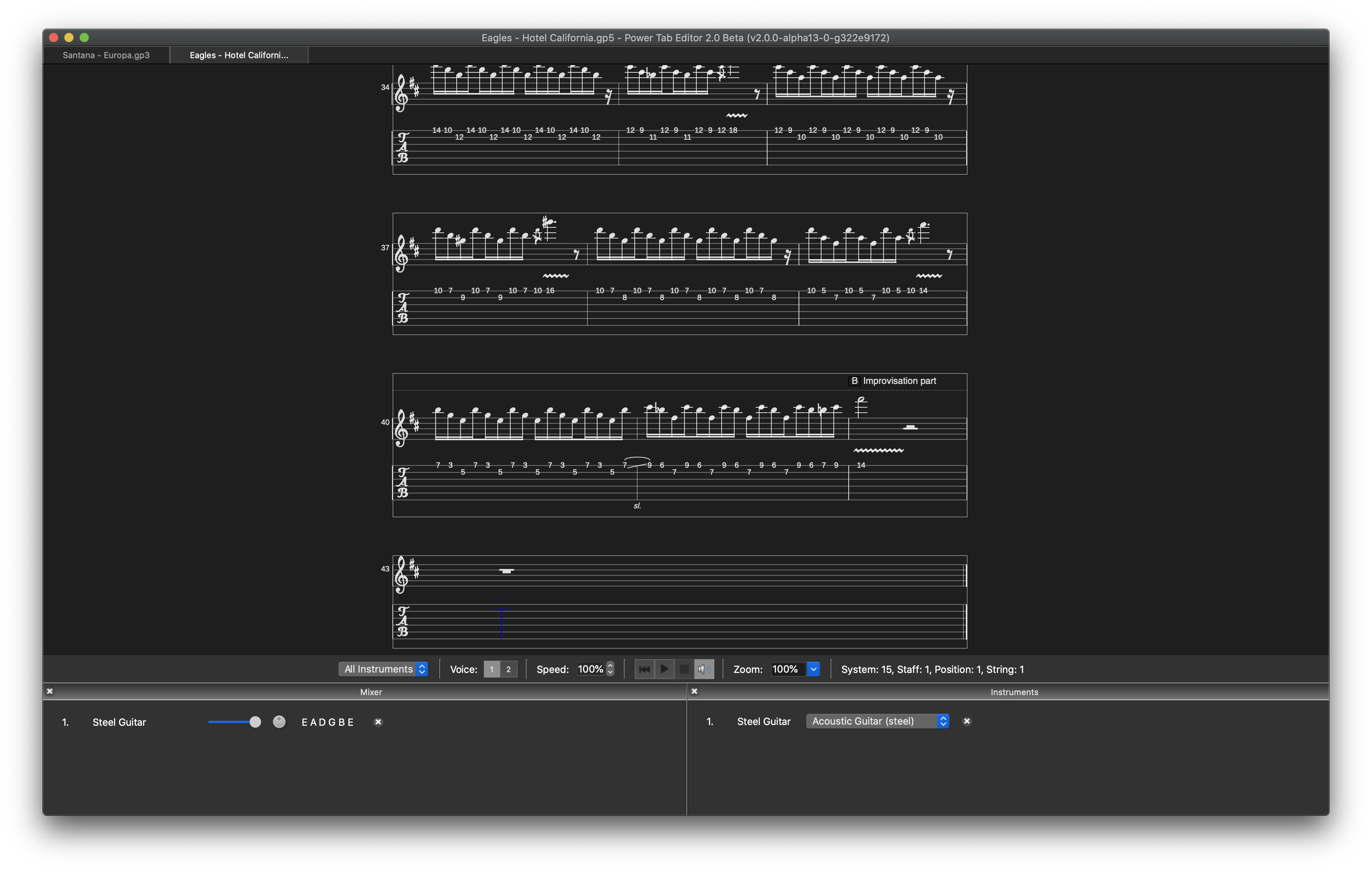Click the Improvisation part rehearsal sign
Viewport: 1372px width, 872px height.
893,381
